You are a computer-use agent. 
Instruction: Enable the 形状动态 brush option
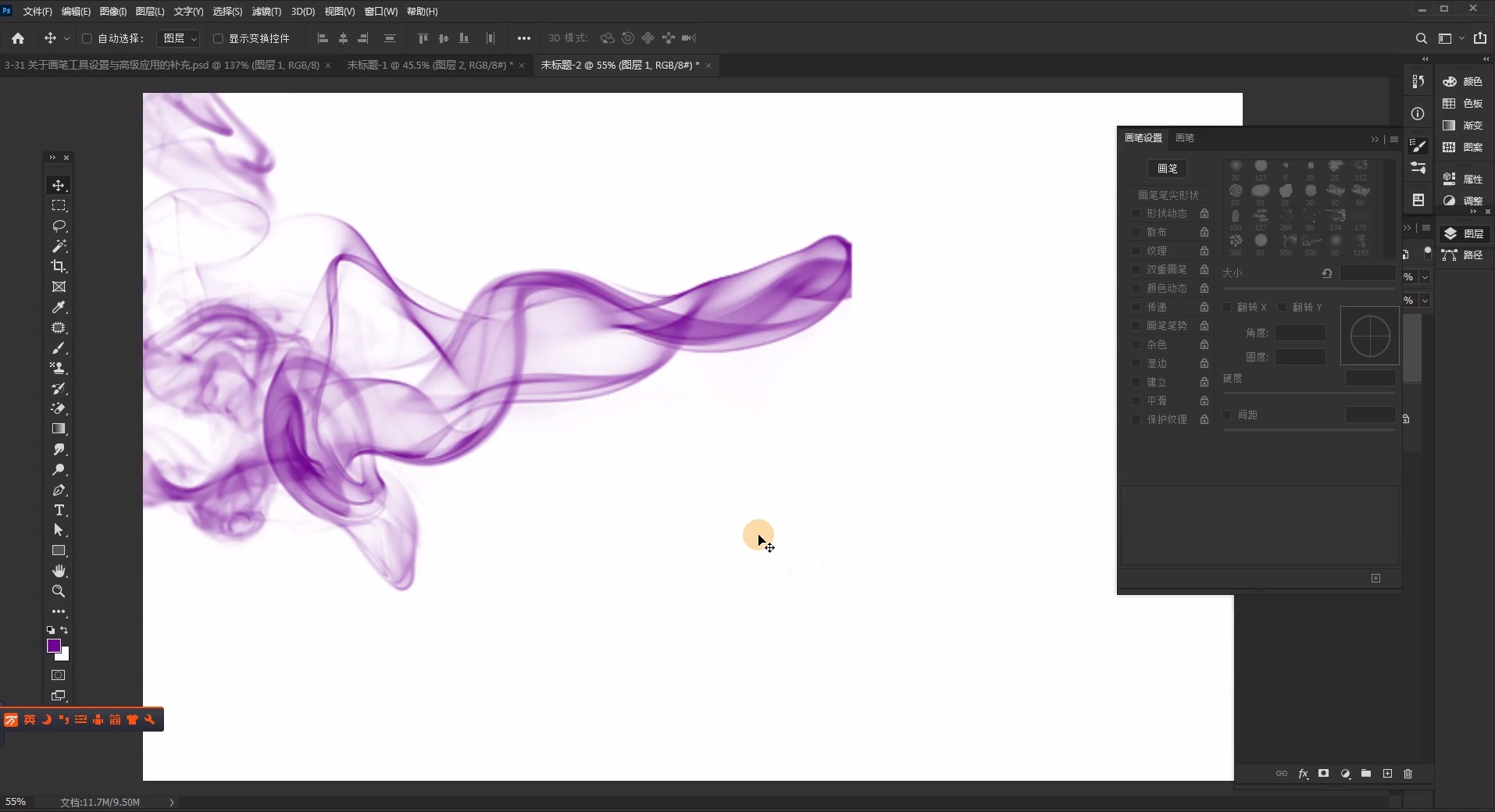pos(1136,213)
